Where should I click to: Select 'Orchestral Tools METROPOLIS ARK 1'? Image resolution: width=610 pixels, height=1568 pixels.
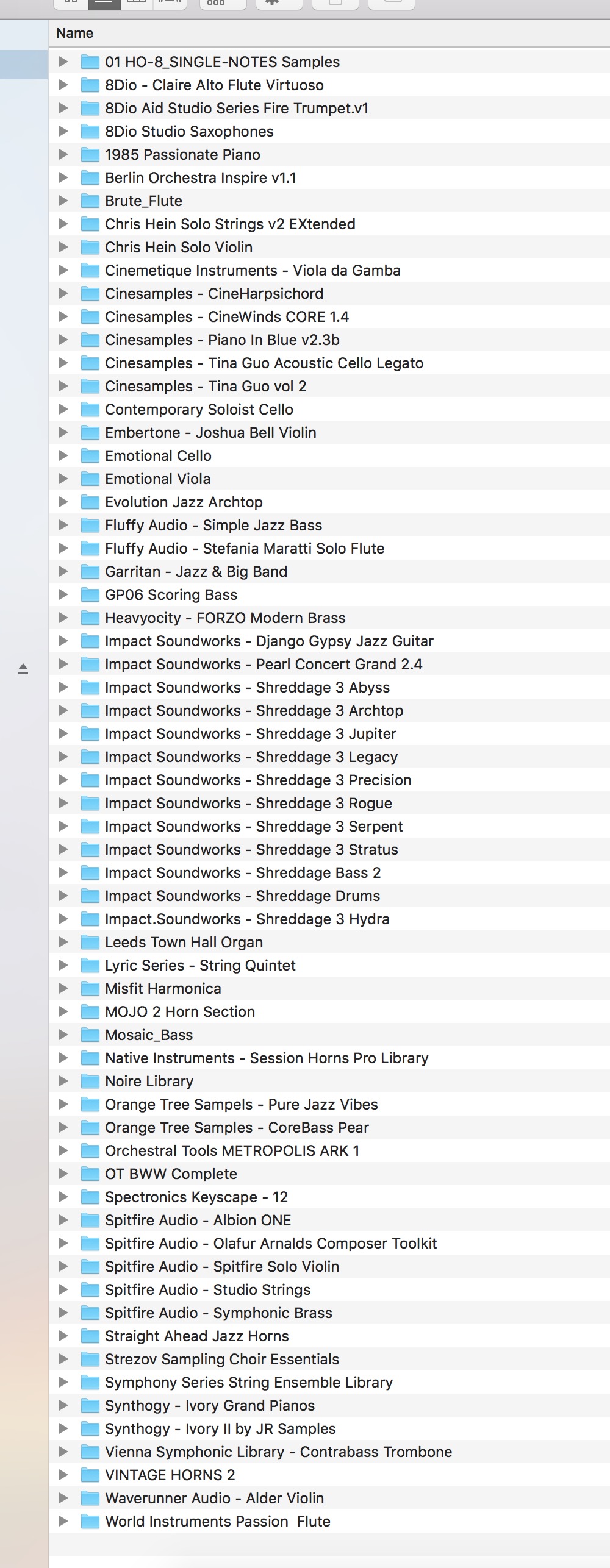pyautogui.click(x=329, y=1150)
